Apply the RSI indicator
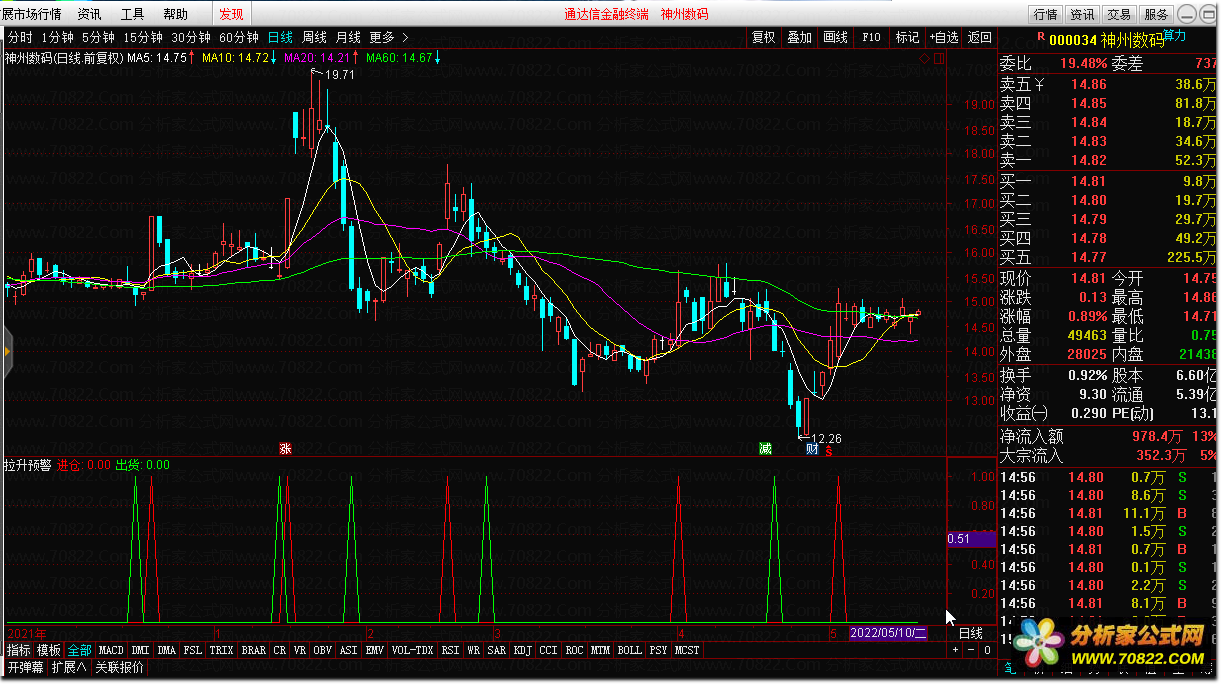The width and height of the screenshot is (1222, 684). 451,650
